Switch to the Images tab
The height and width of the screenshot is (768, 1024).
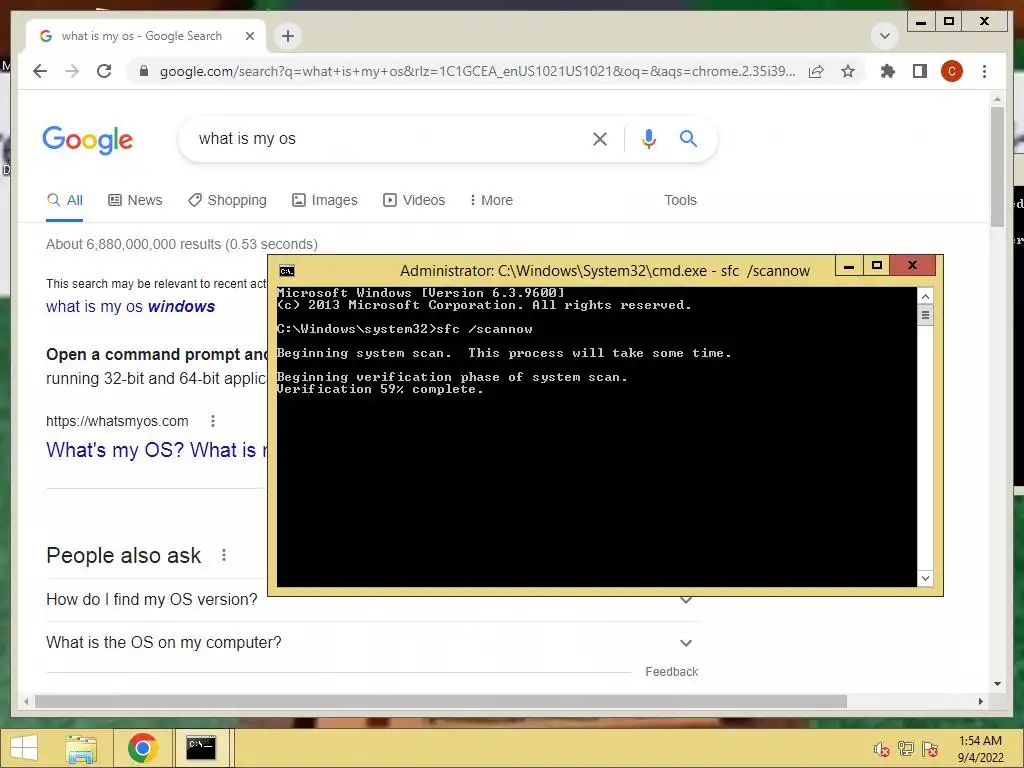tap(325, 200)
